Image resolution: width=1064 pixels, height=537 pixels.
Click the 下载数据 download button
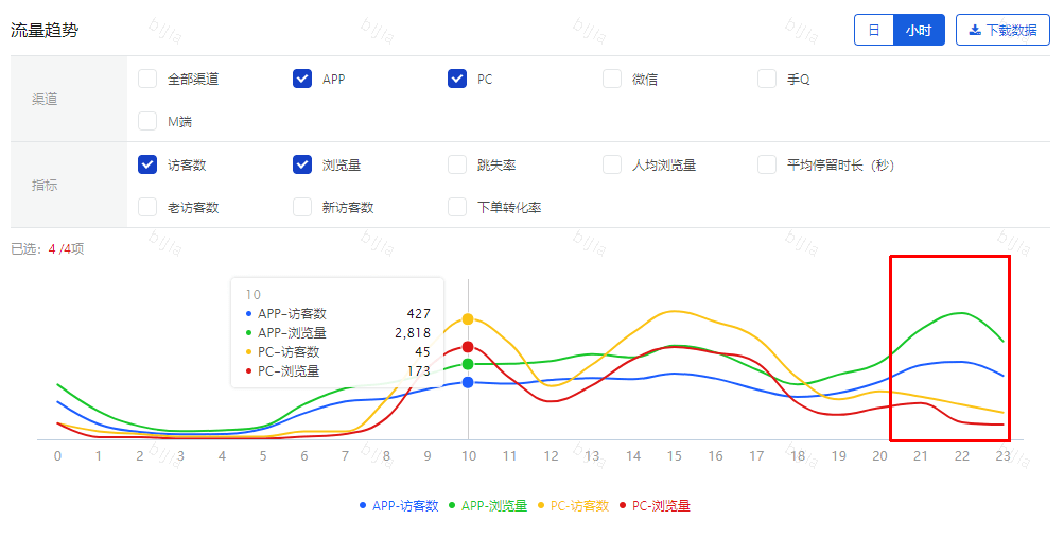click(1002, 31)
